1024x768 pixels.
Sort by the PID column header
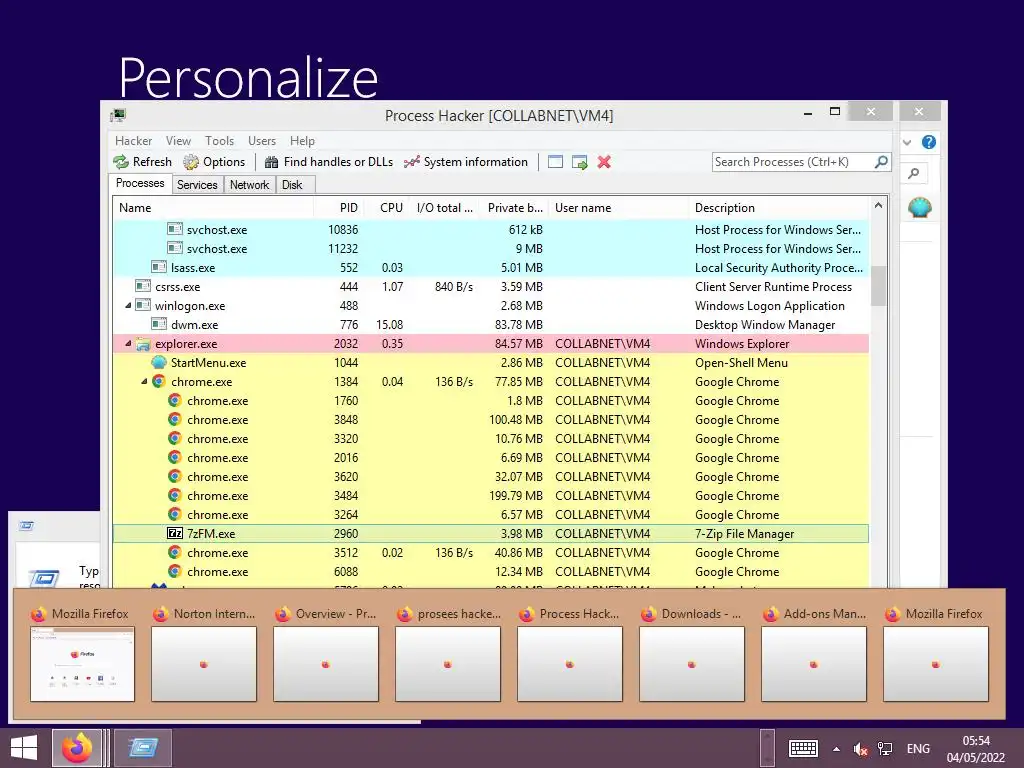tap(339, 208)
